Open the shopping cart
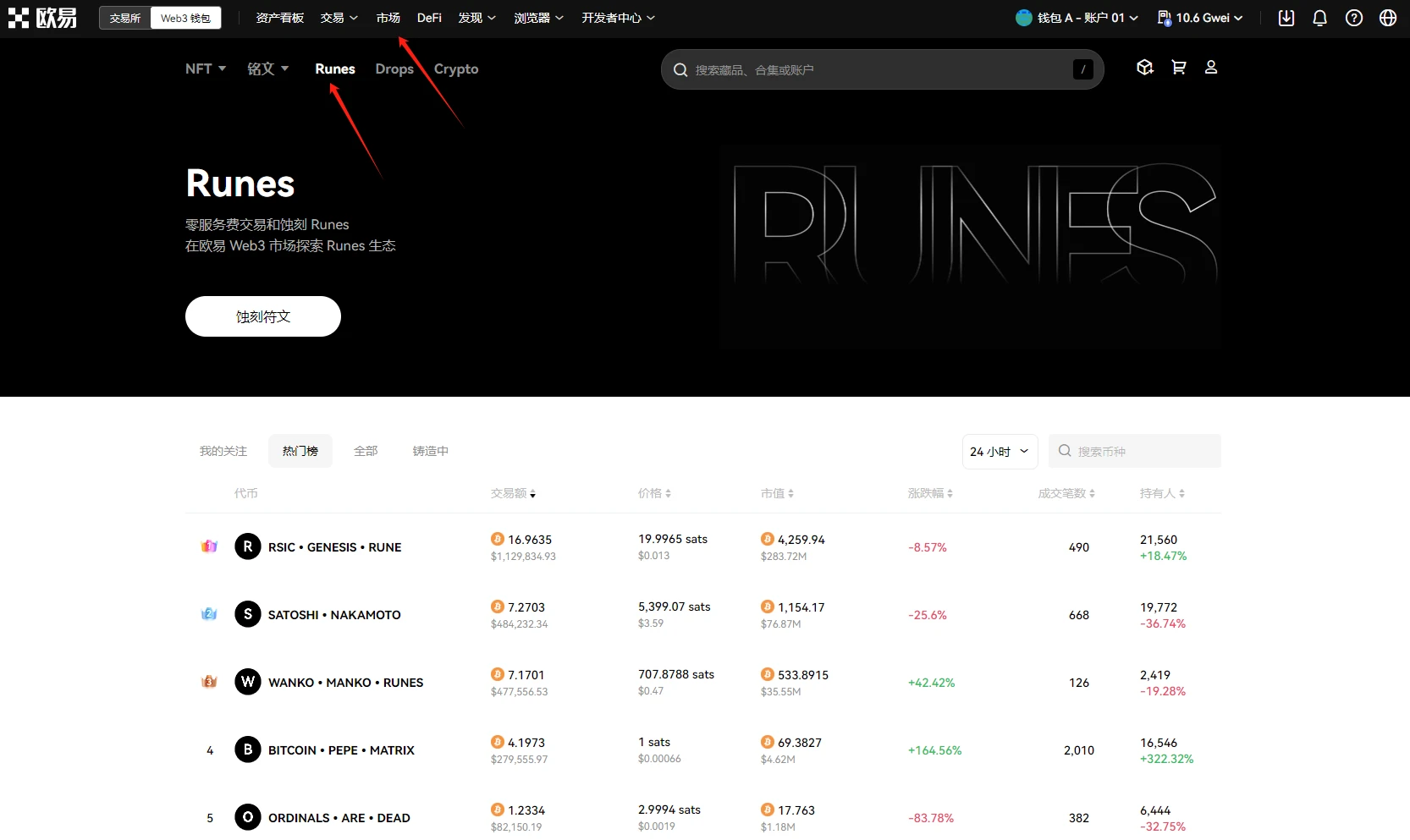1410x840 pixels. [x=1178, y=68]
